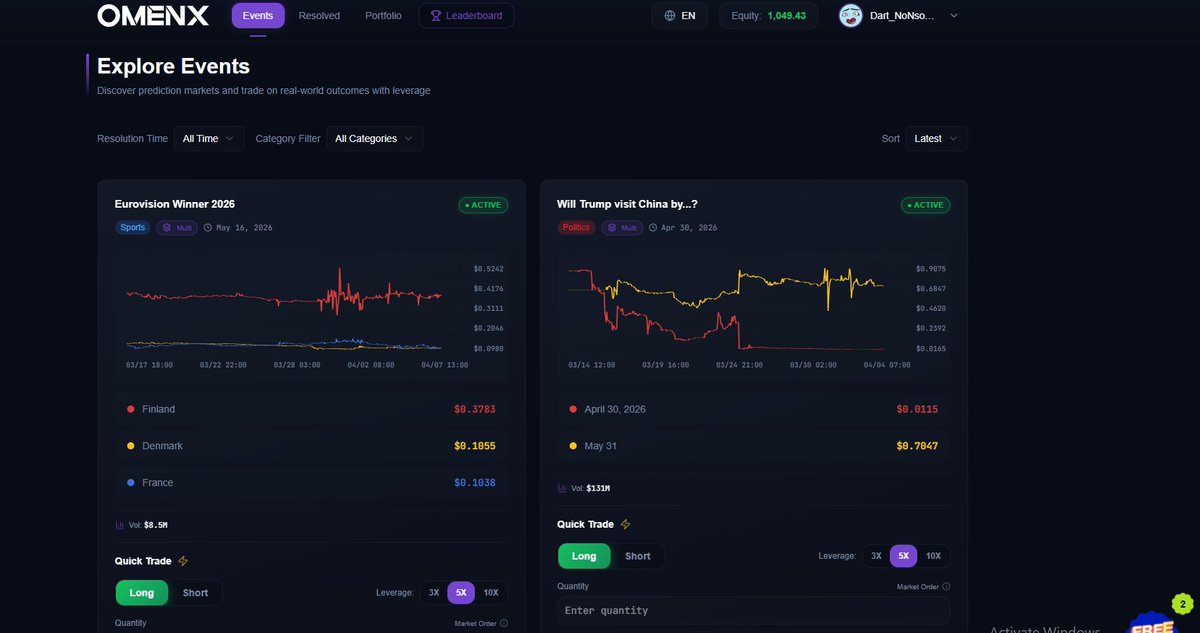Viewport: 1200px width, 633px height.
Task: Click the lightning icon in Trump Quick Trade
Action: click(x=626, y=525)
